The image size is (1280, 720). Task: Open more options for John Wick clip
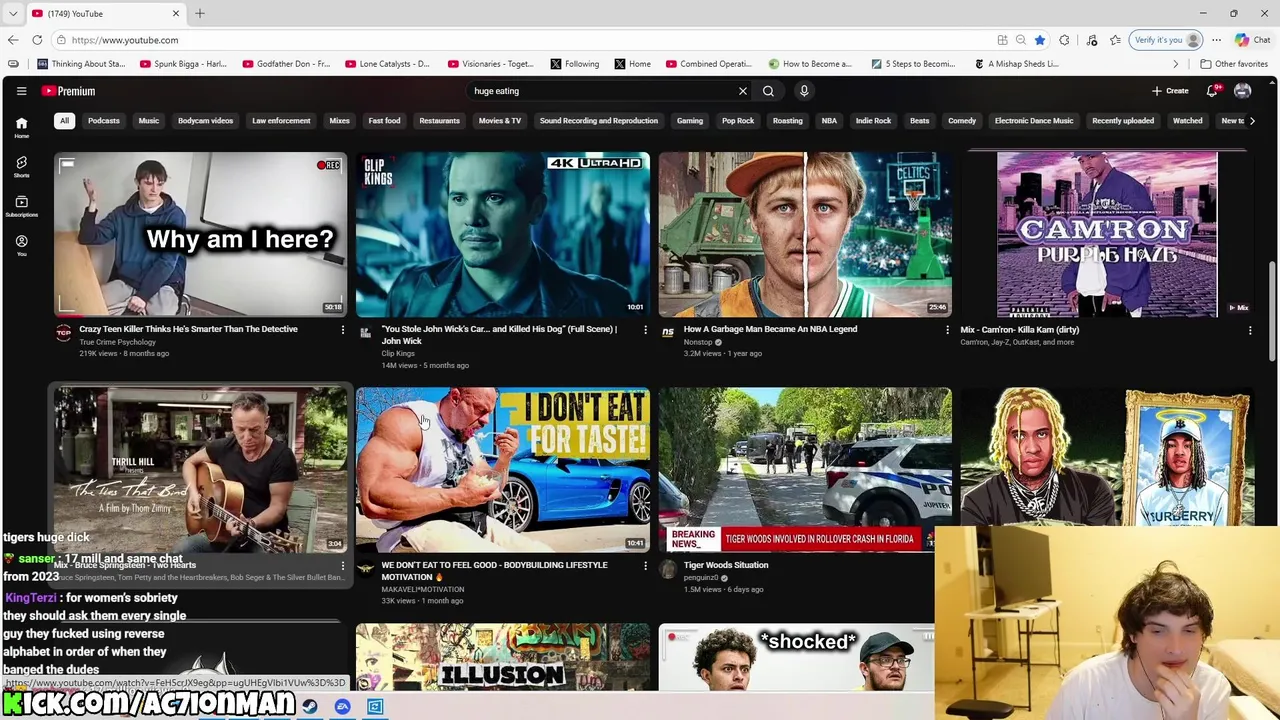tap(645, 330)
